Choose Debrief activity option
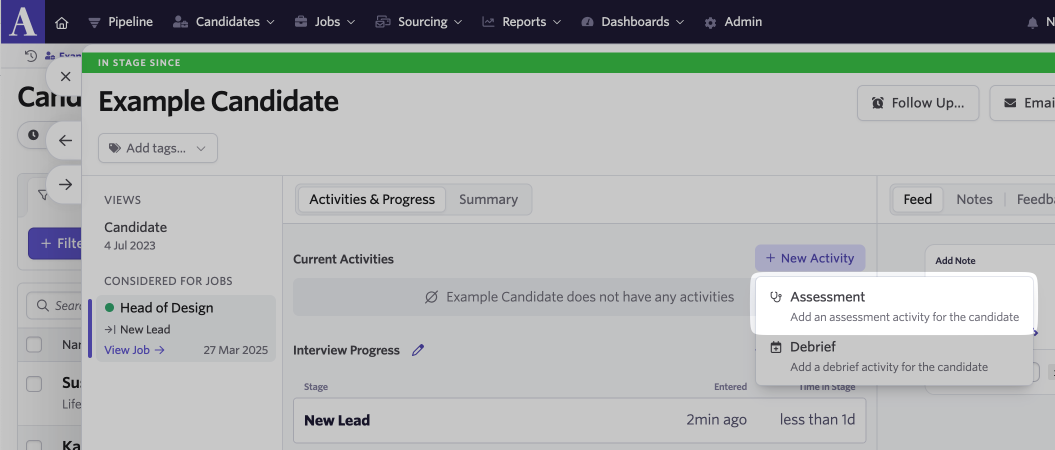This screenshot has width=1055, height=450. 894,357
